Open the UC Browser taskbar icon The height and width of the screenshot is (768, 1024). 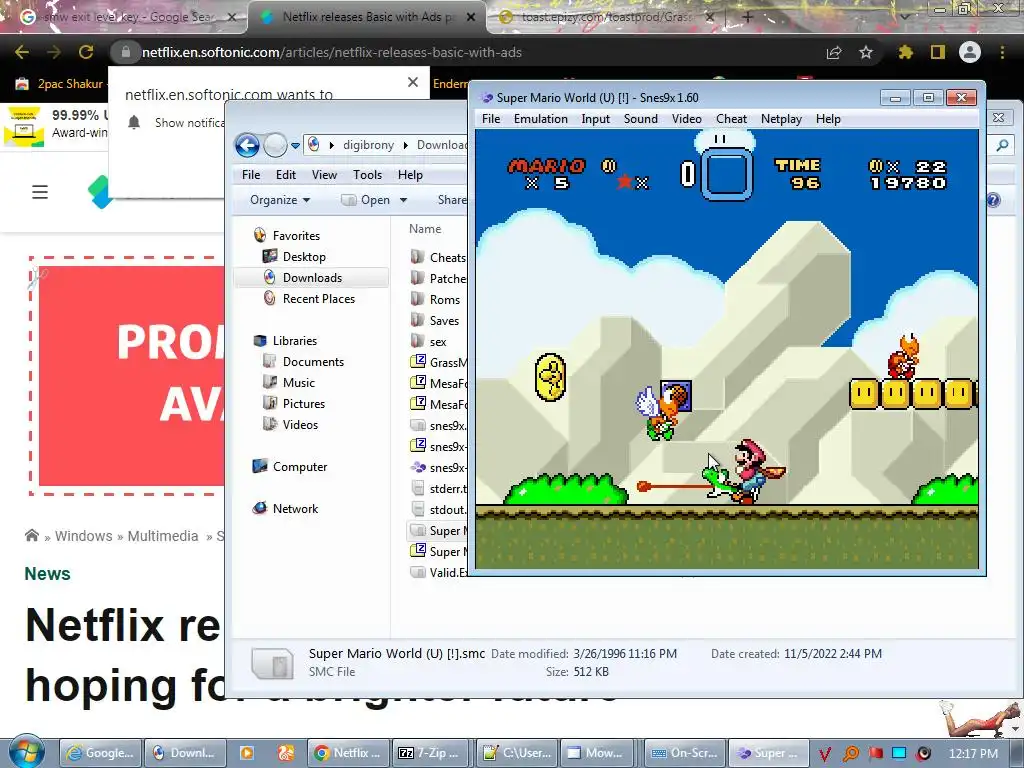[x=286, y=753]
